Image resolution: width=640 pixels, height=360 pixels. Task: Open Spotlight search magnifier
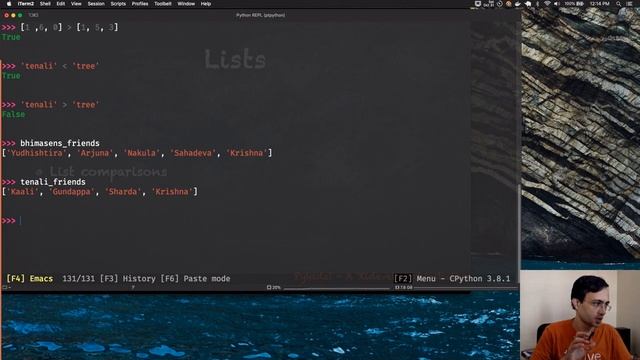click(619, 4)
